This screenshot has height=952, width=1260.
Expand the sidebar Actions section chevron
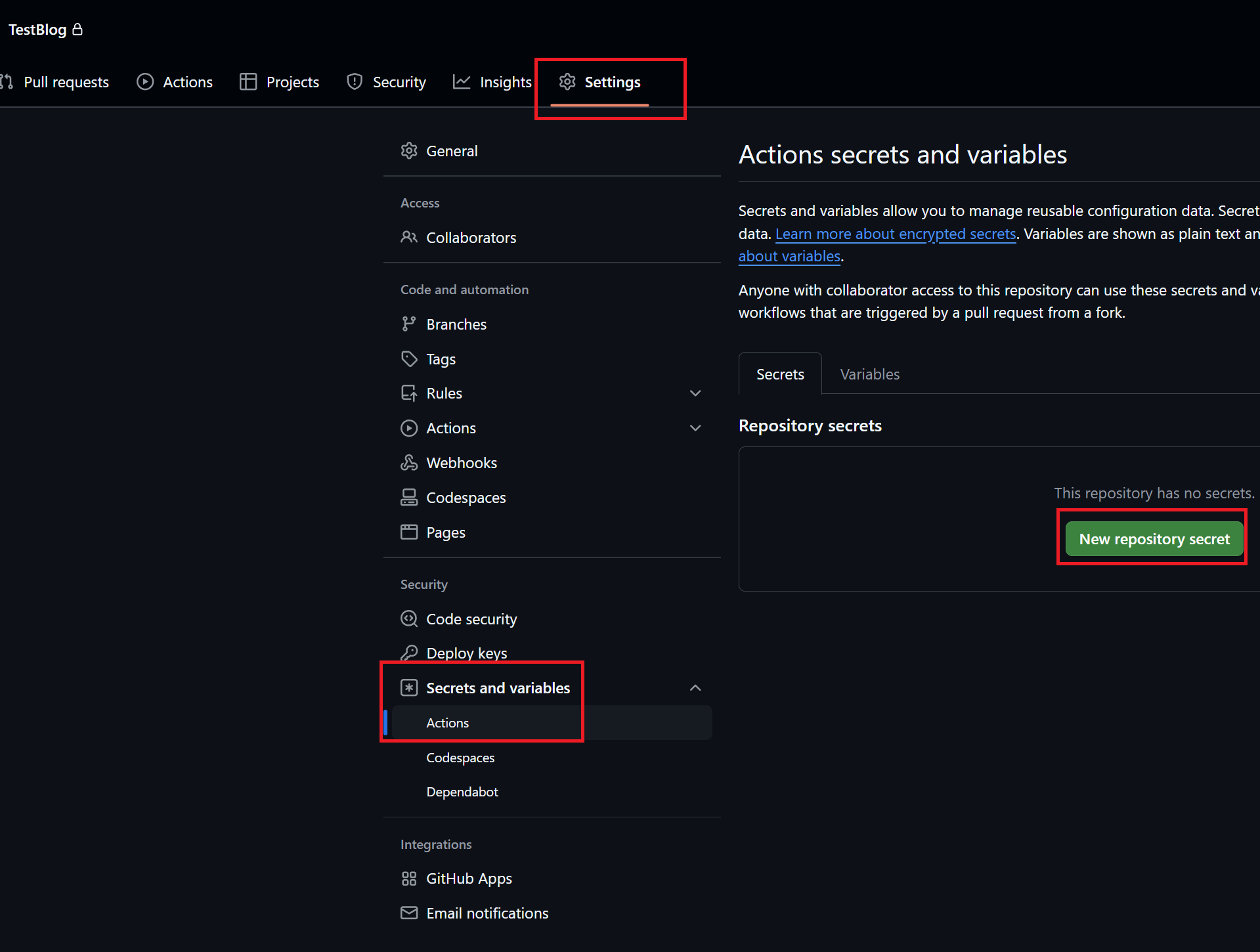(695, 427)
